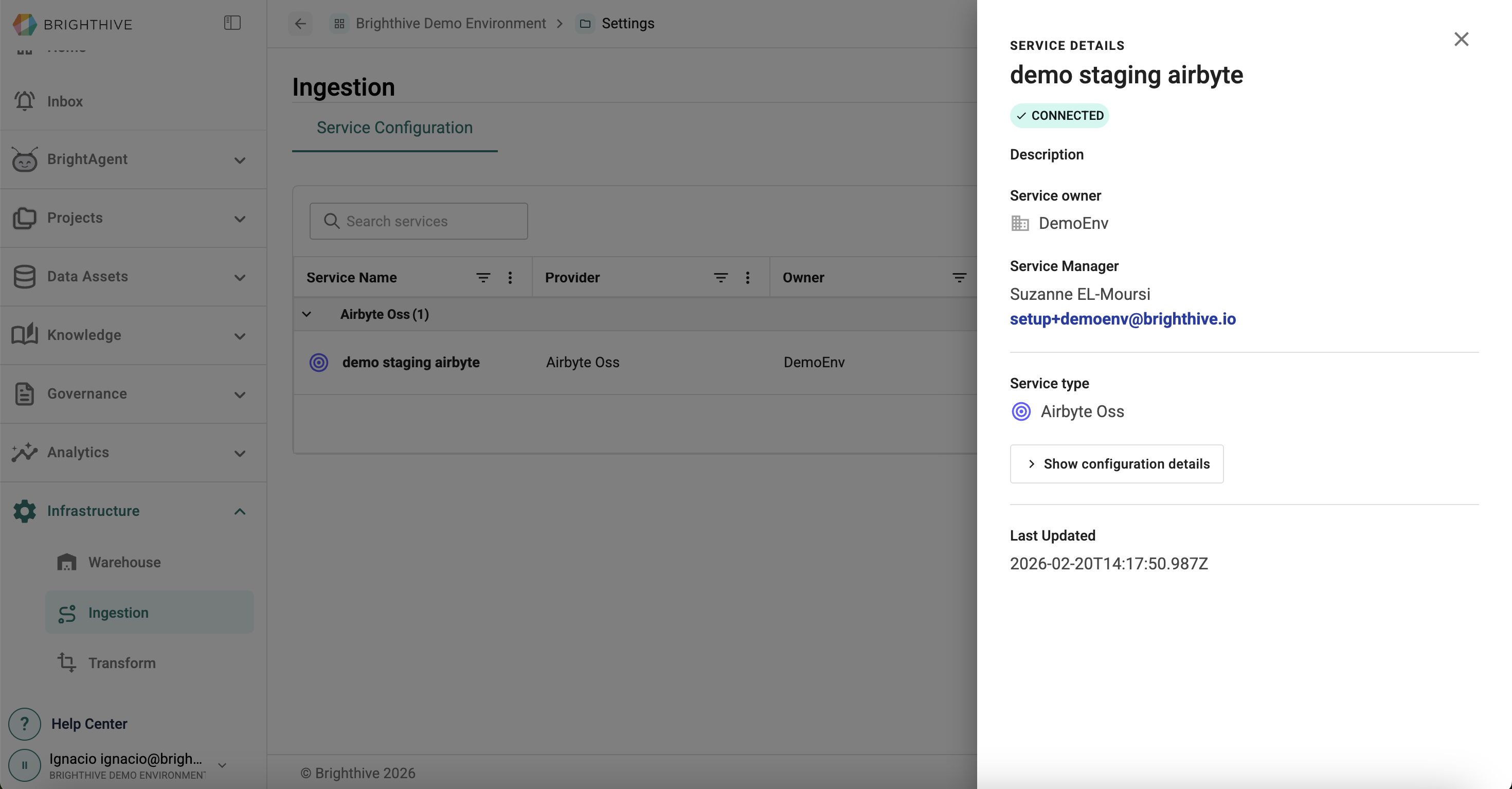Click the Warehouse building icon
The image size is (1512, 789).
(67, 562)
